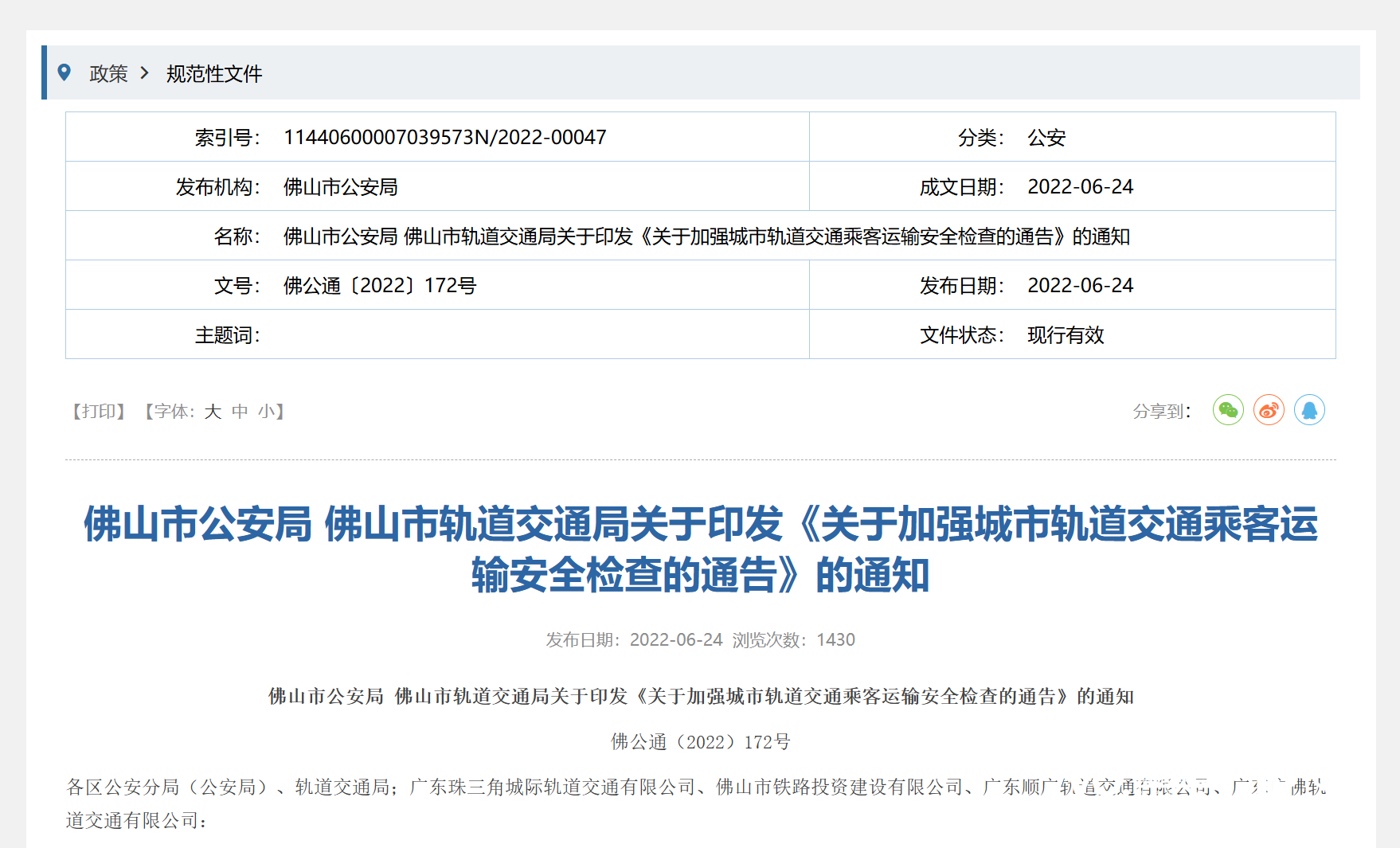The height and width of the screenshot is (848, 1400).
Task: Click the document number 佛公通〔2022〕172号 in table
Action: point(379,286)
